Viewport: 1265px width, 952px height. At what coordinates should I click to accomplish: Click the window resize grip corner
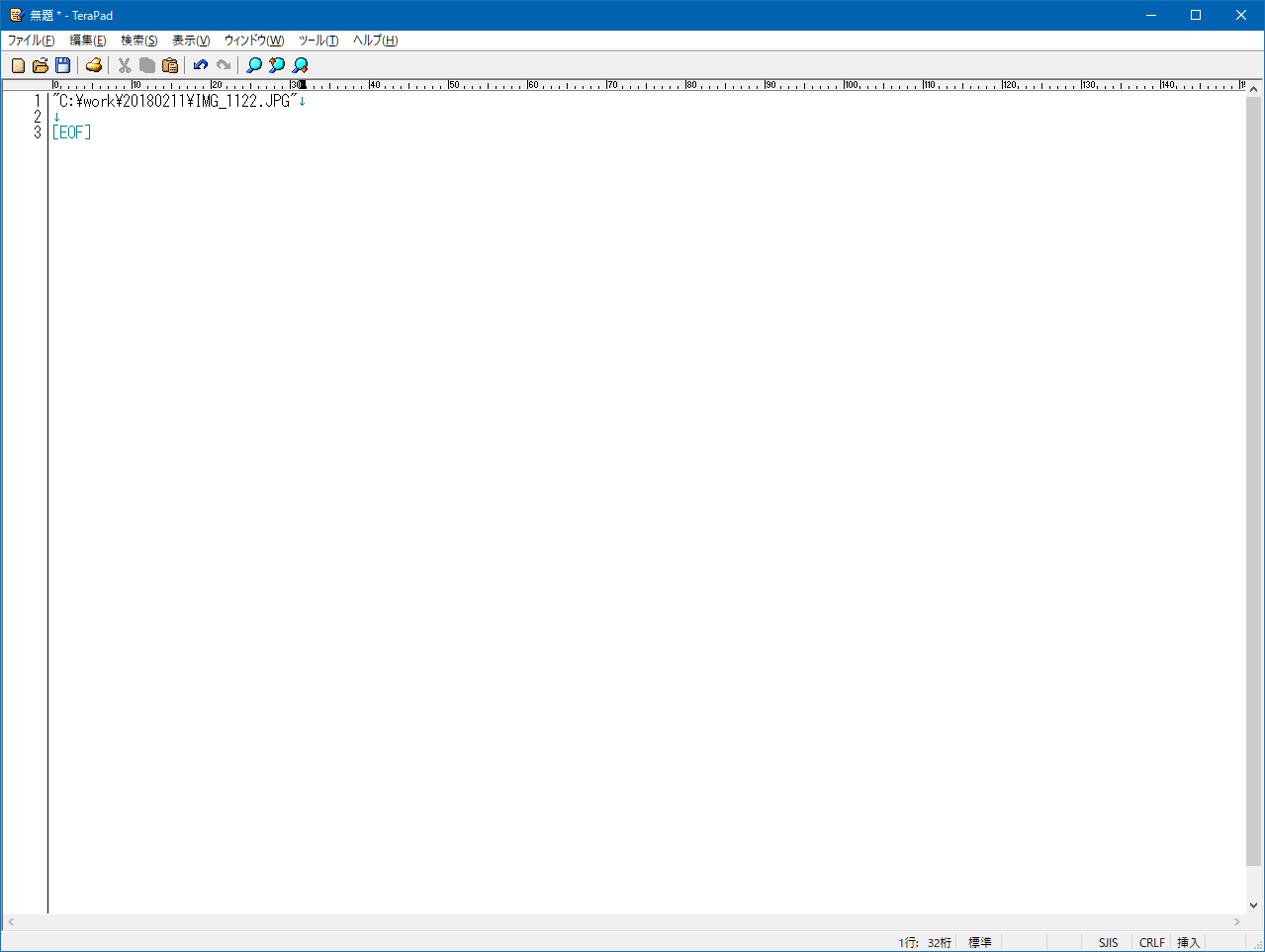(1257, 944)
